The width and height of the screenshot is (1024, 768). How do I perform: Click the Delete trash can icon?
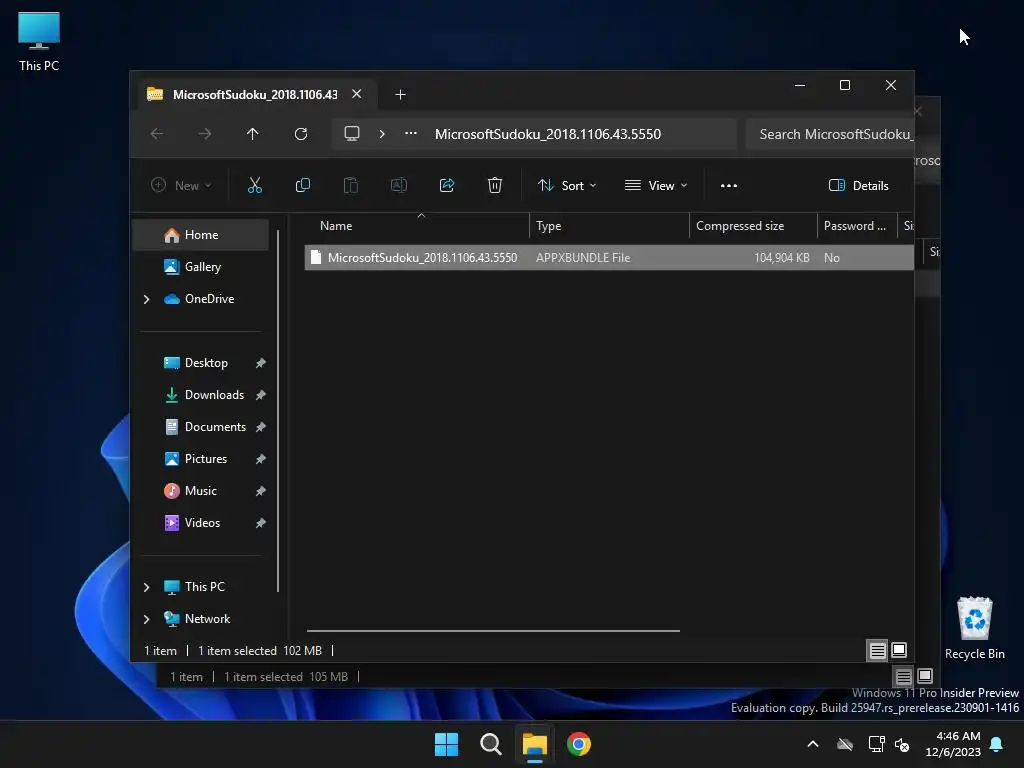pyautogui.click(x=495, y=185)
